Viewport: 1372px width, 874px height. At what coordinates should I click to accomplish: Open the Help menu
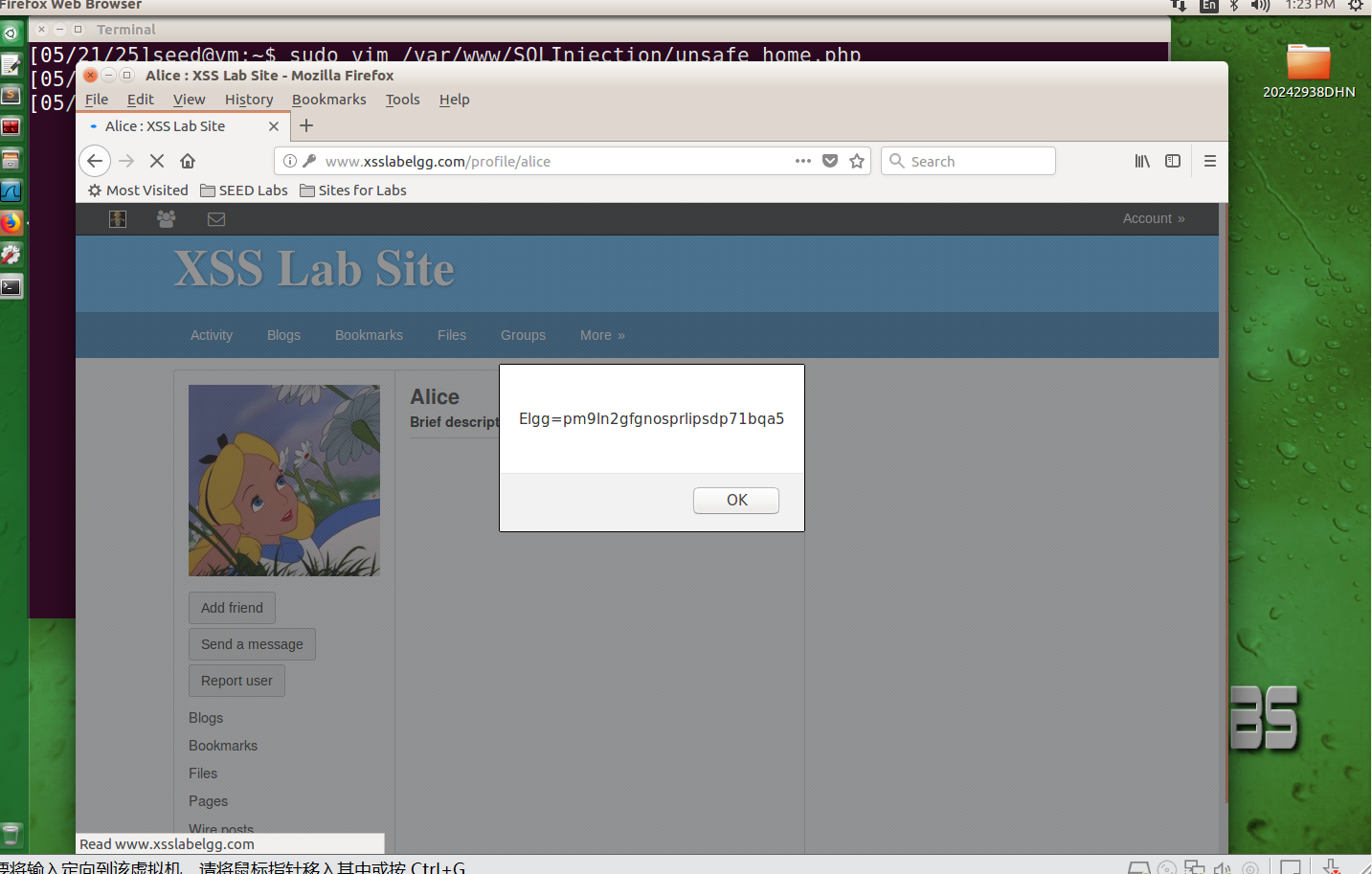(x=454, y=100)
